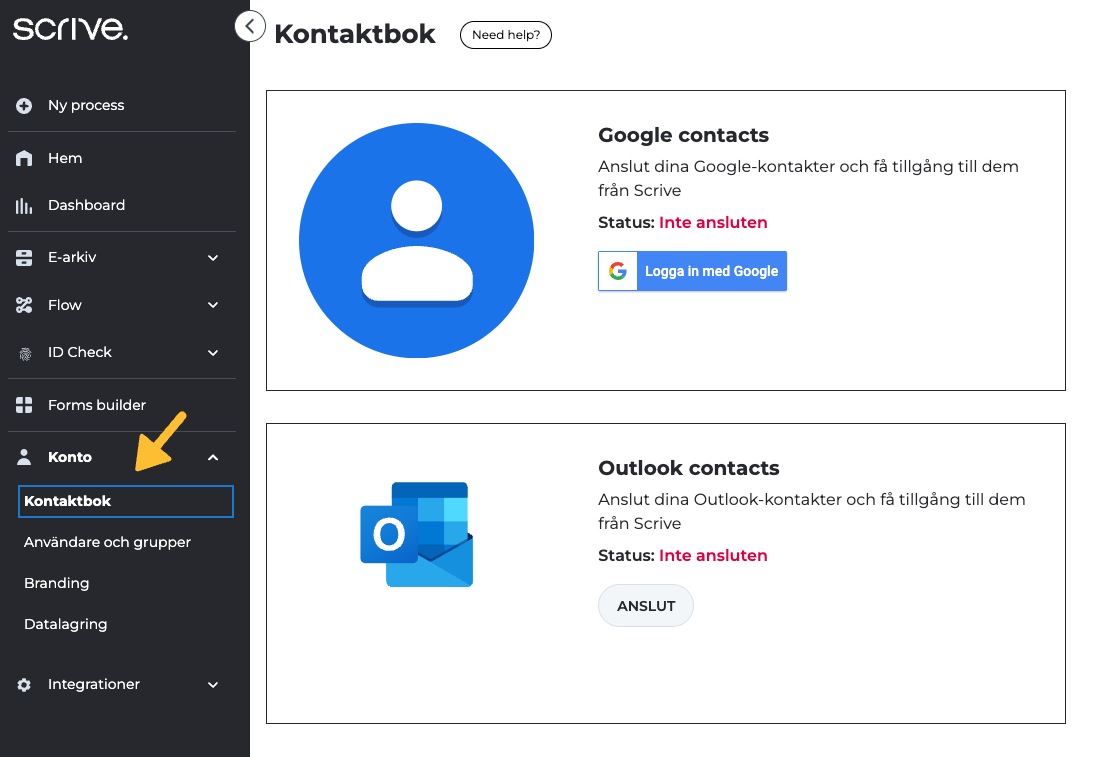Click the Ny process plus icon
The width and height of the screenshot is (1096, 757).
25,106
